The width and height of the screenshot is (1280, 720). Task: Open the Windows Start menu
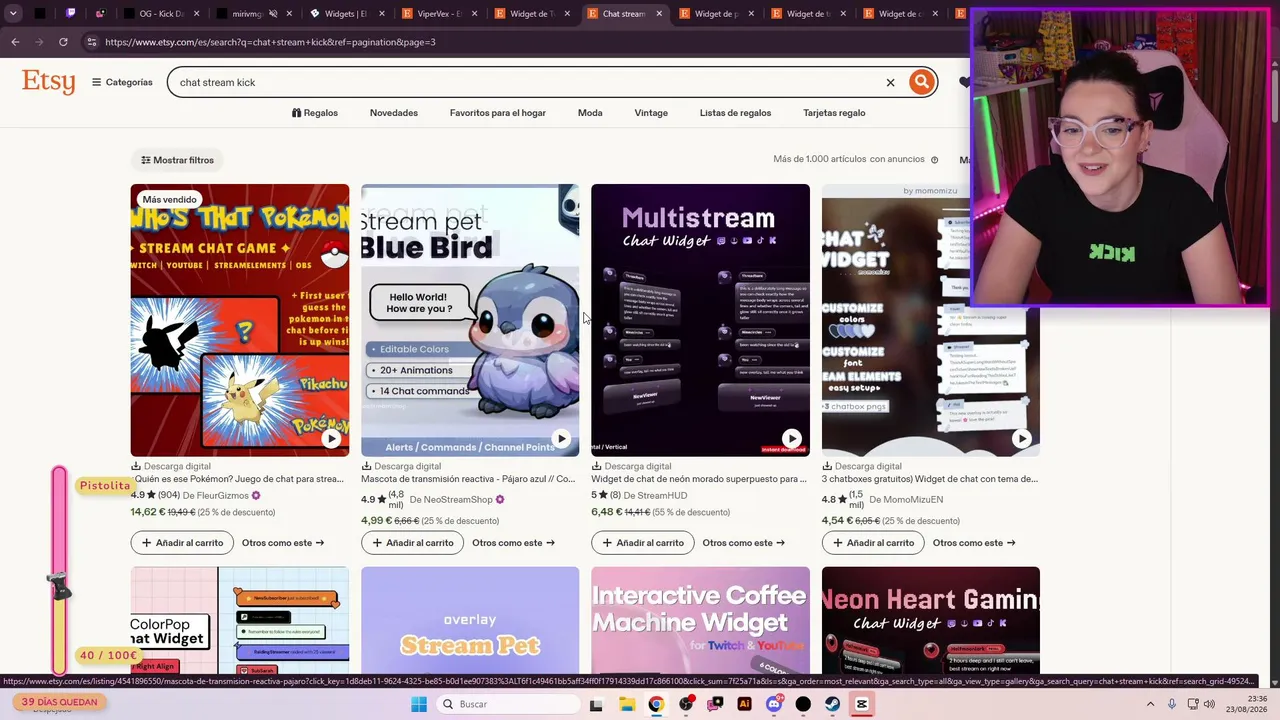[419, 704]
